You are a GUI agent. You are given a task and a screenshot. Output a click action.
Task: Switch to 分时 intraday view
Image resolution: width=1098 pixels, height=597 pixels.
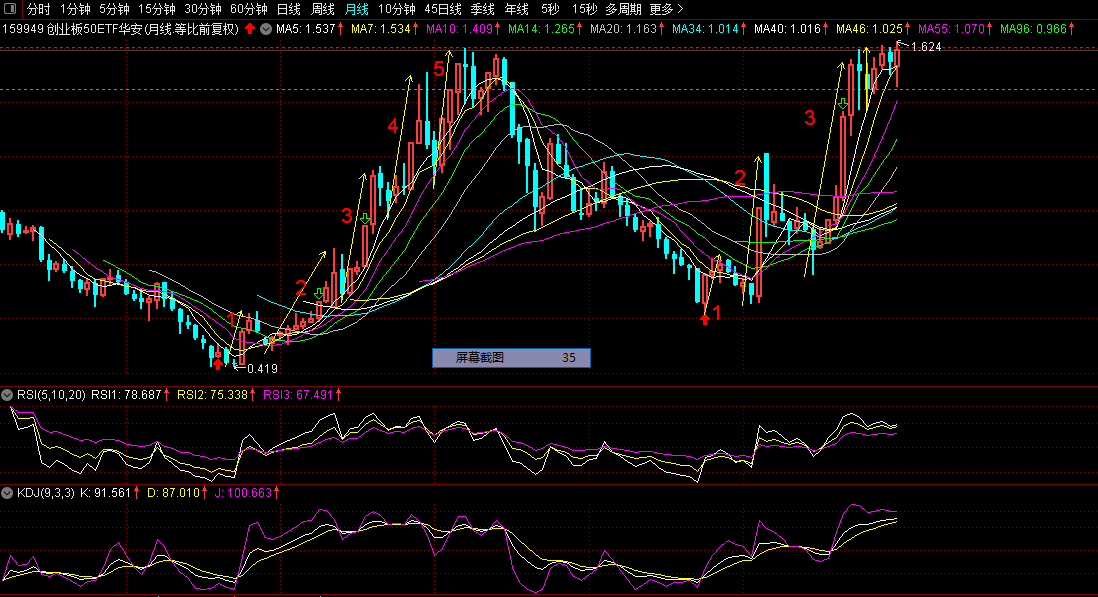39,9
